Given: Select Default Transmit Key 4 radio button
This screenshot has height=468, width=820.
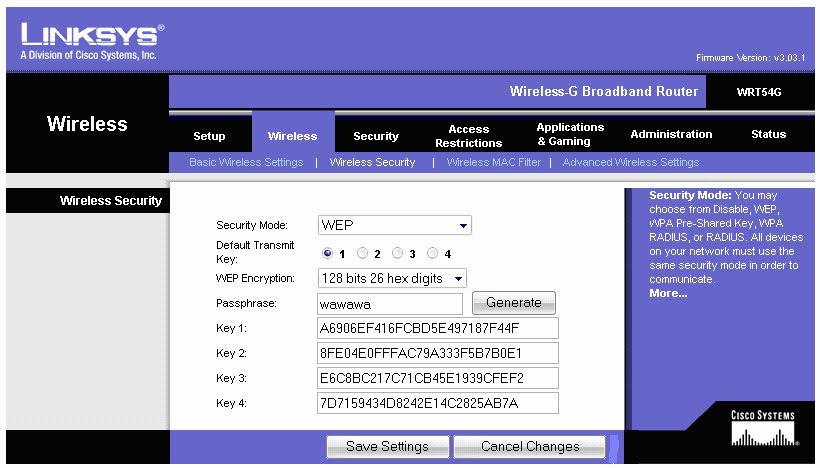Looking at the screenshot, I should (x=432, y=253).
